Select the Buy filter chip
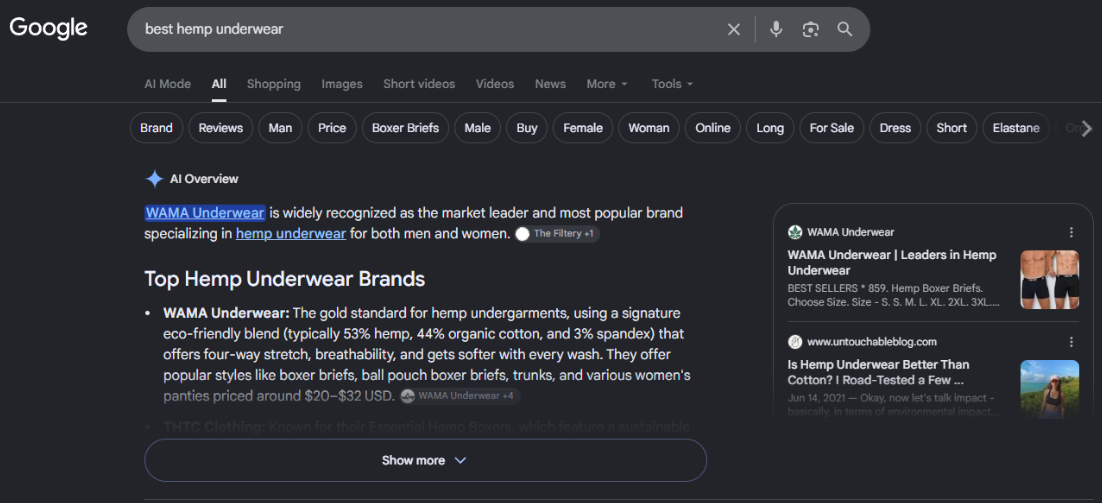 527,128
